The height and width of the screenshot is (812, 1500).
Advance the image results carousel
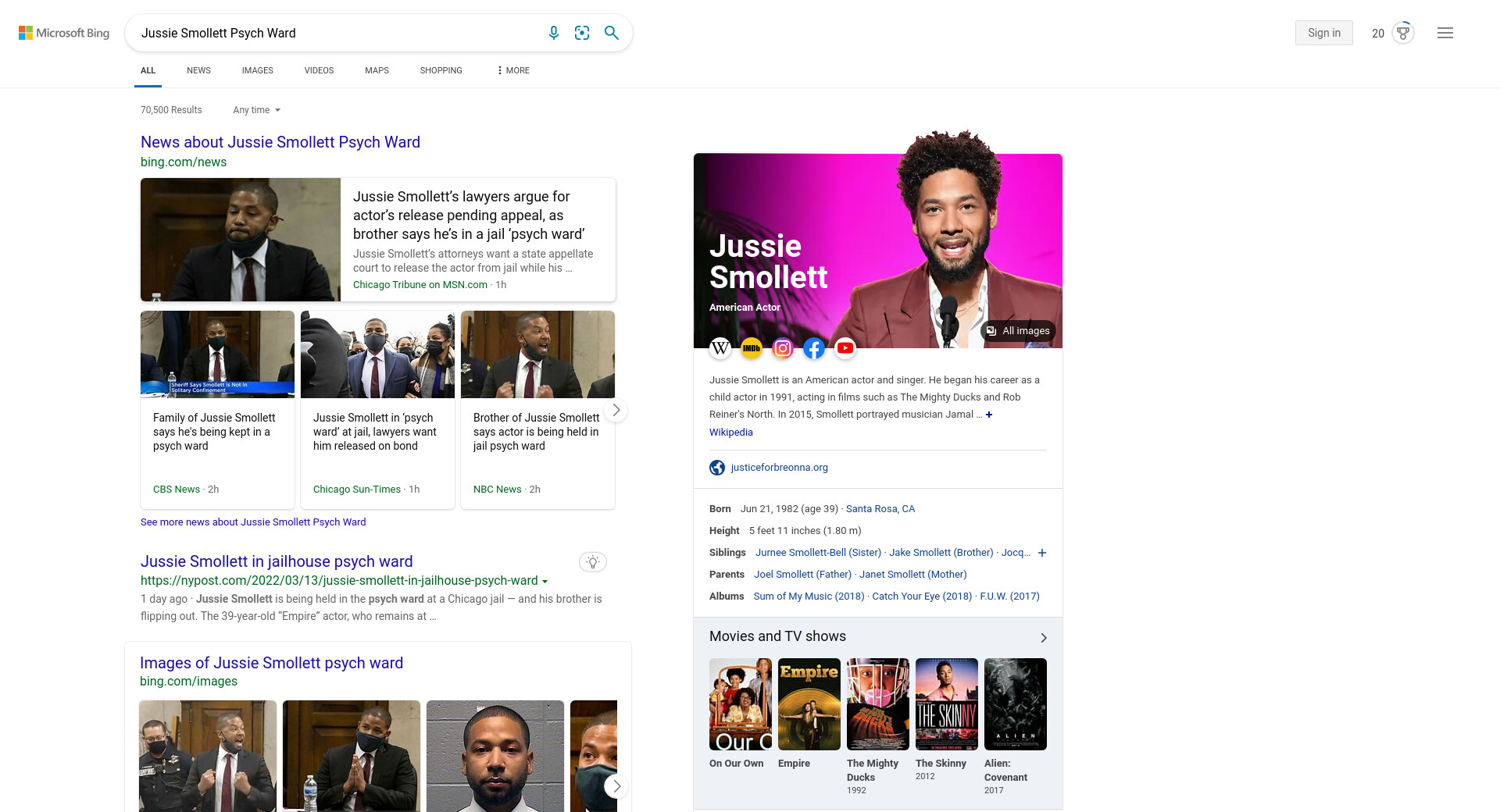pyautogui.click(x=616, y=786)
